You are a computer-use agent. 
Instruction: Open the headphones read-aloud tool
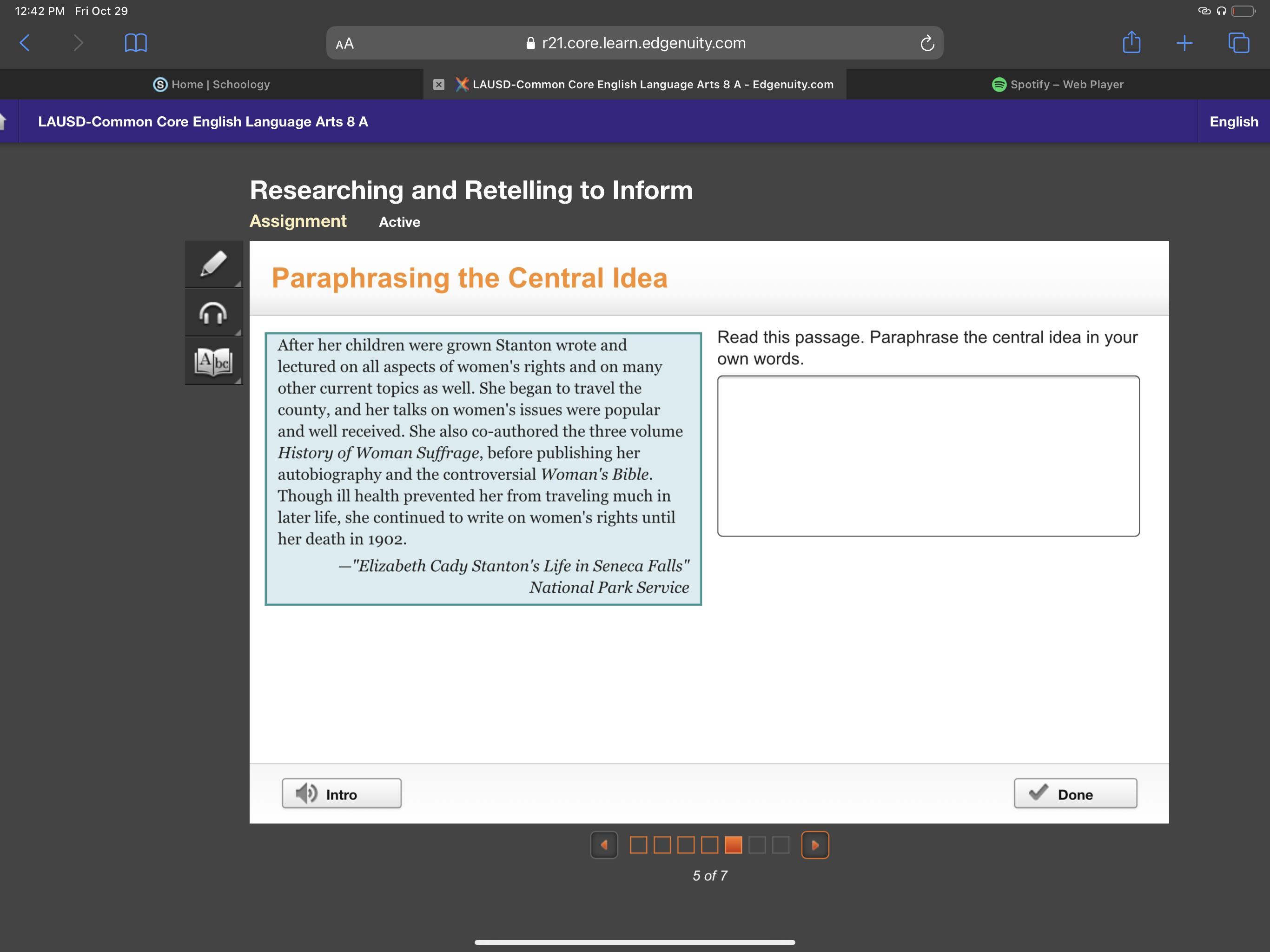coord(213,313)
